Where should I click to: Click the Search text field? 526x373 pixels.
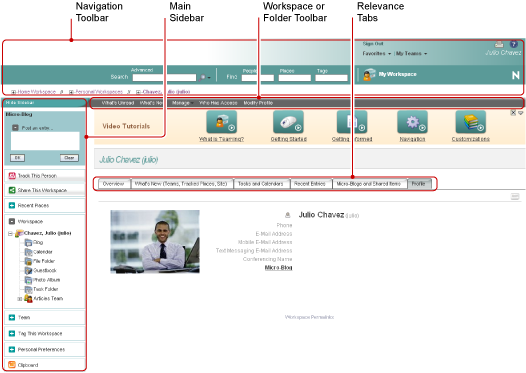pyautogui.click(x=164, y=78)
